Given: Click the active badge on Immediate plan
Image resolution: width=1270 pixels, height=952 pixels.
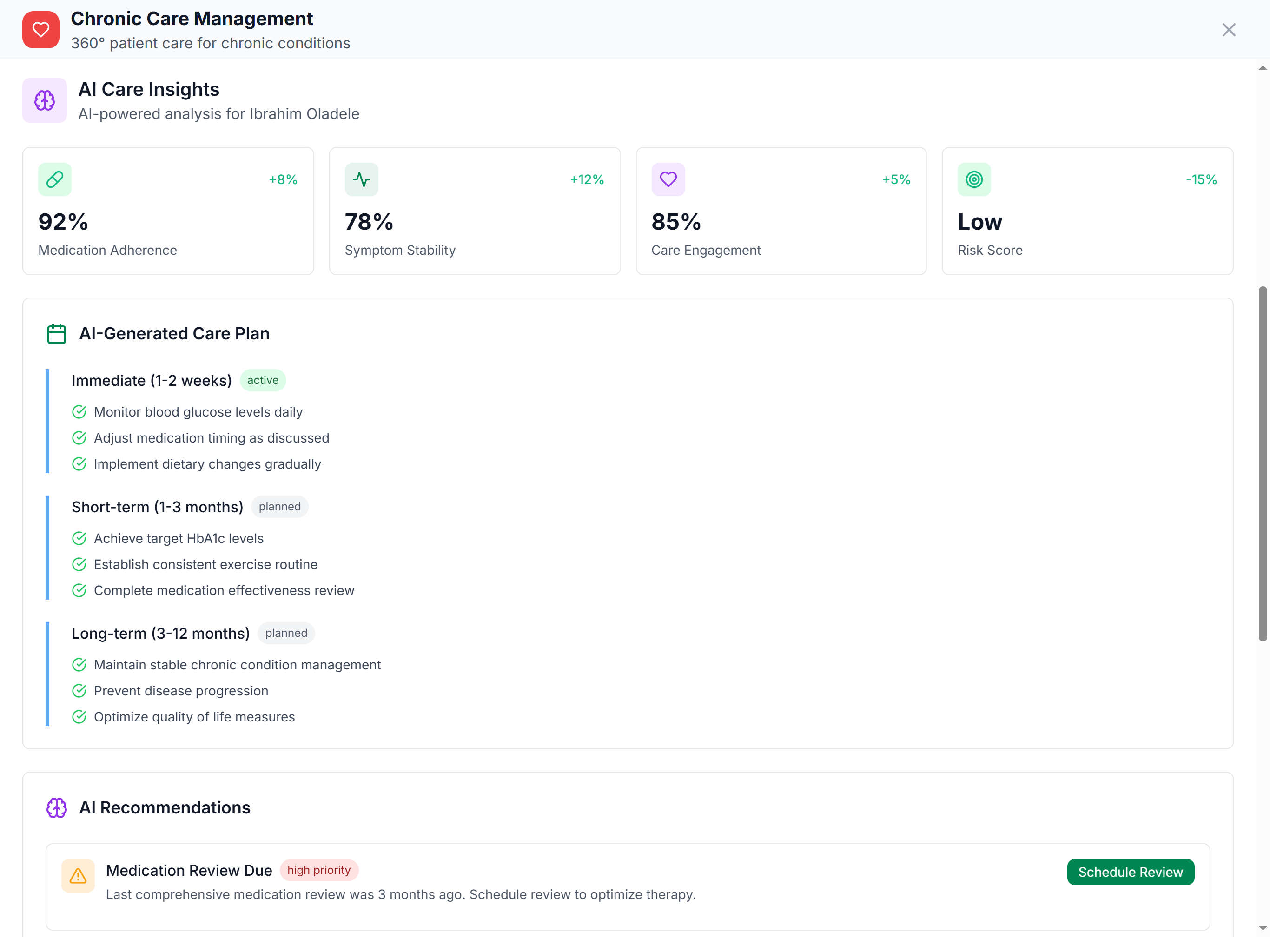Looking at the screenshot, I should pyautogui.click(x=262, y=380).
